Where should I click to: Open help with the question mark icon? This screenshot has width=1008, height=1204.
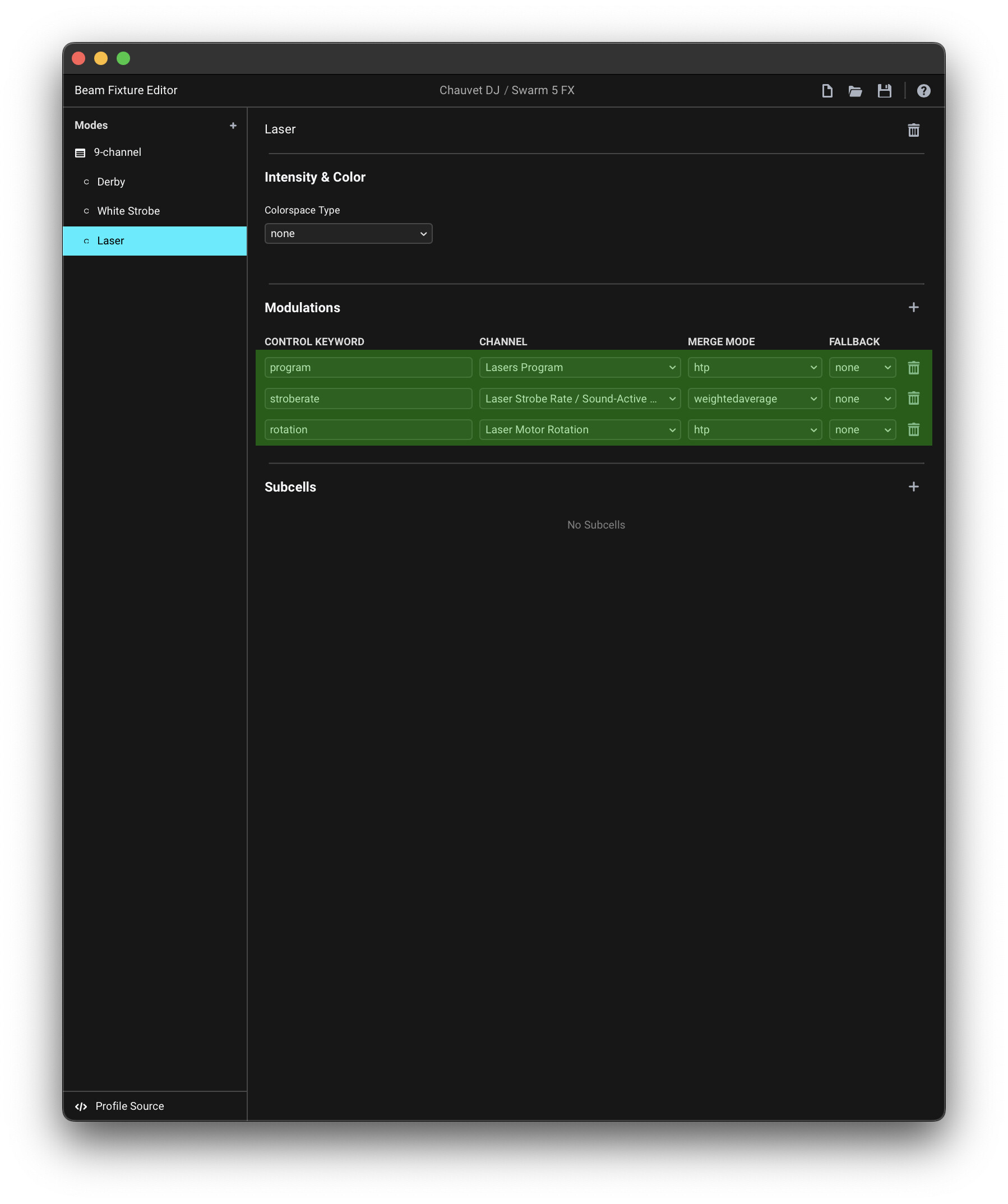point(923,91)
